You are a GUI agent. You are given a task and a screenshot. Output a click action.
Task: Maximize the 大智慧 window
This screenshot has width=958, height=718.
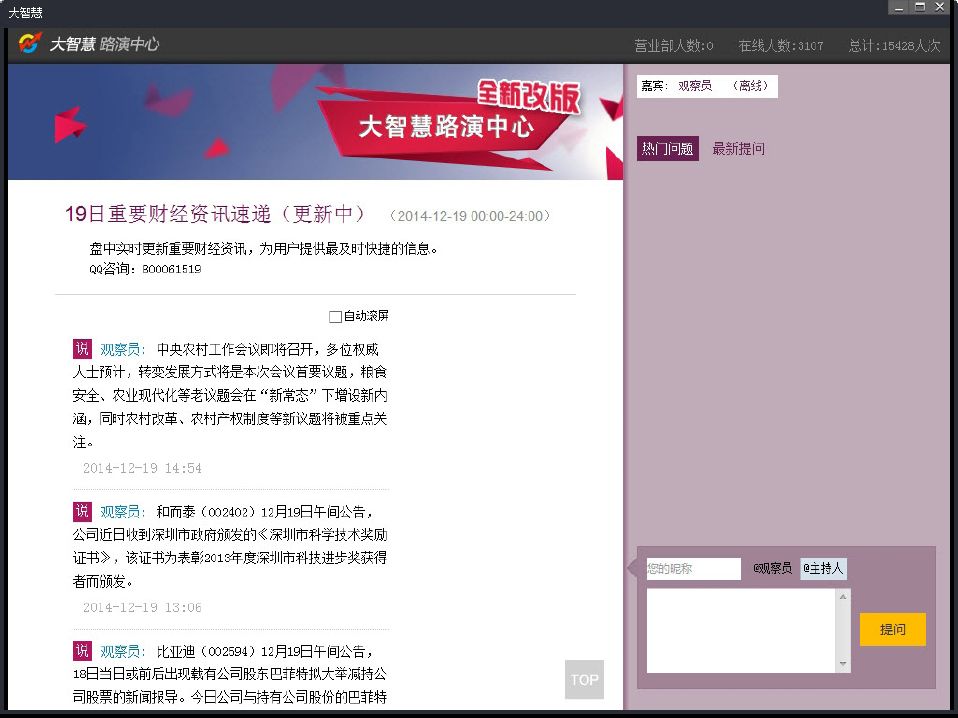[920, 7]
